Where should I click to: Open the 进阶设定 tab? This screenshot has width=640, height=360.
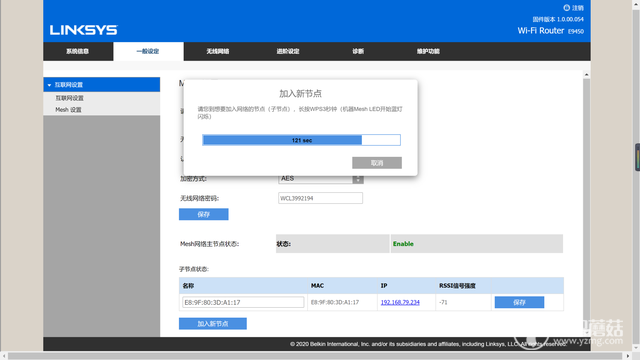(288, 51)
